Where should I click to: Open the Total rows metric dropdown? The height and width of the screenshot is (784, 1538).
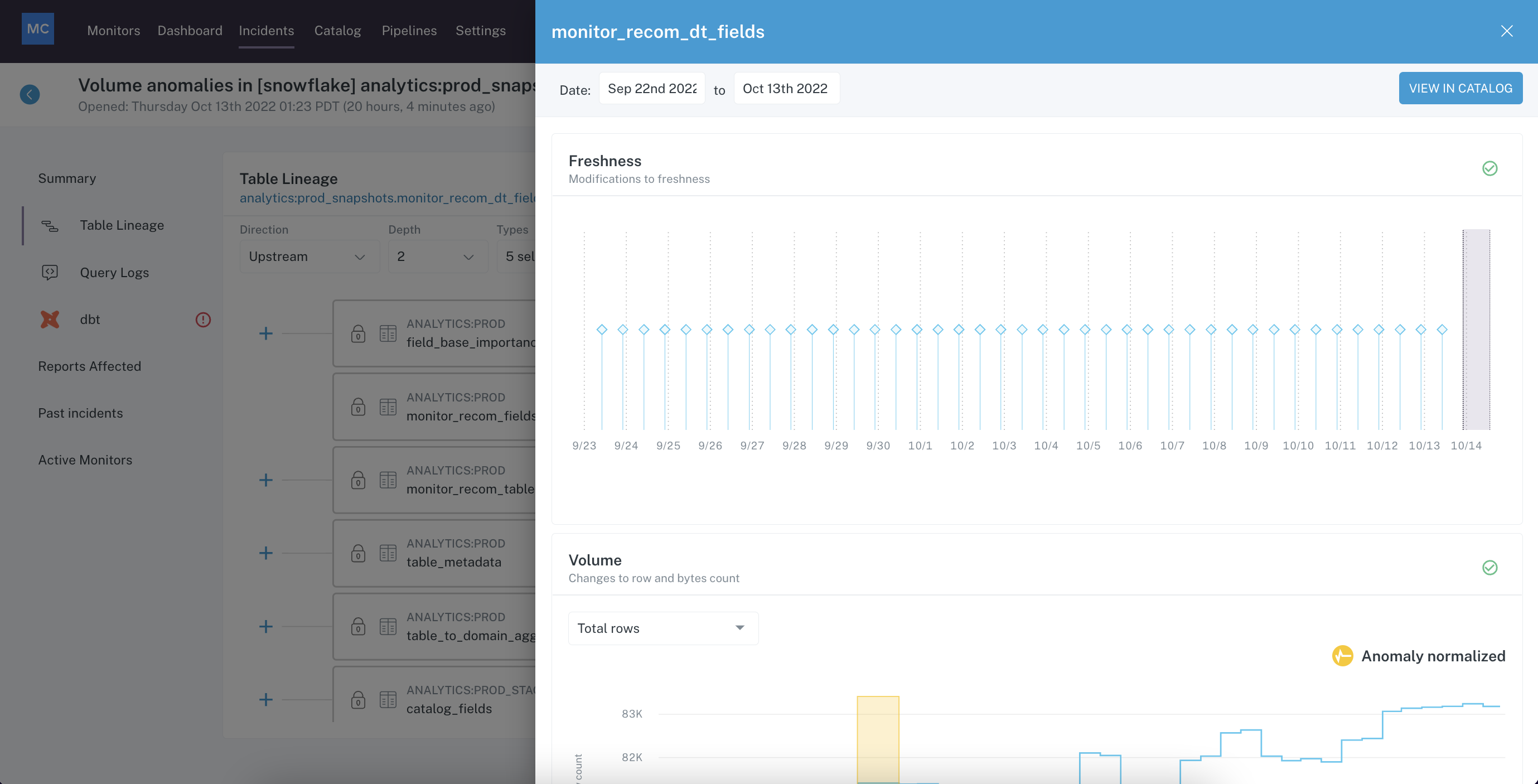(662, 628)
